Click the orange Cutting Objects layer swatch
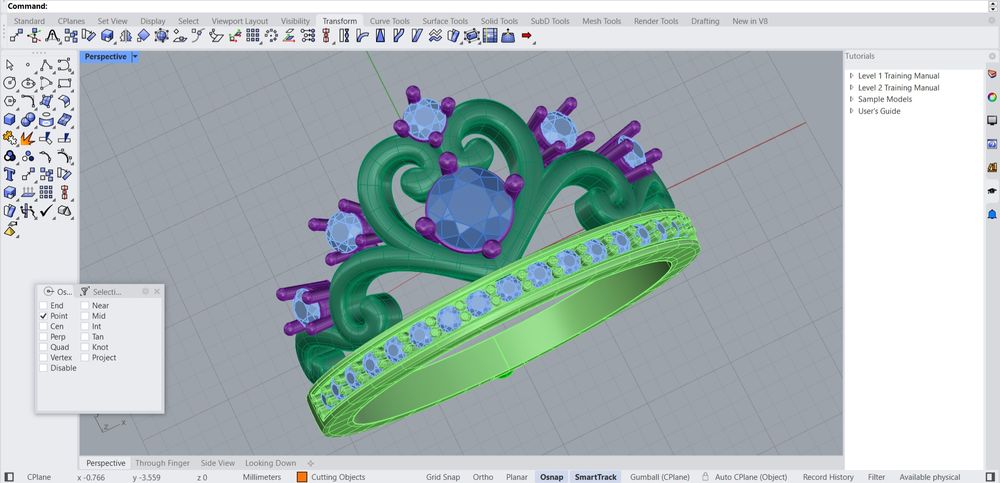Screen dimensions: 1000x483 coord(301,477)
